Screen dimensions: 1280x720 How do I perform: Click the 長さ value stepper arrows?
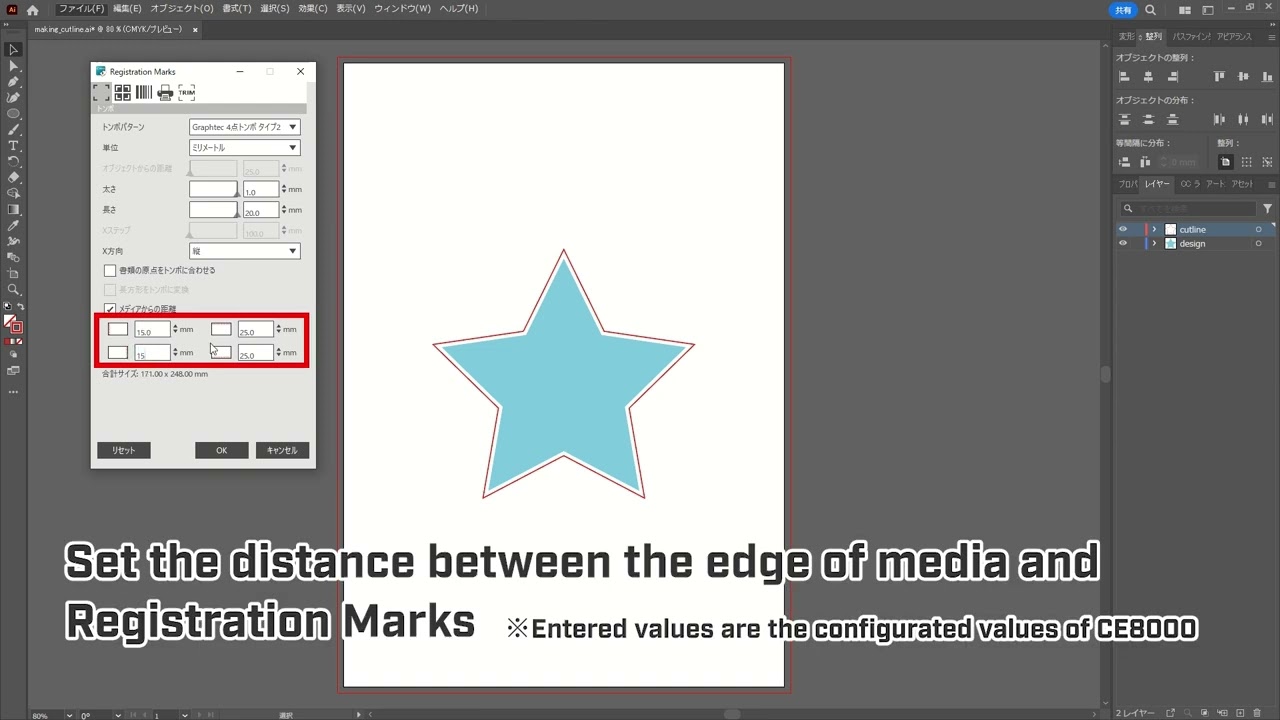point(284,210)
